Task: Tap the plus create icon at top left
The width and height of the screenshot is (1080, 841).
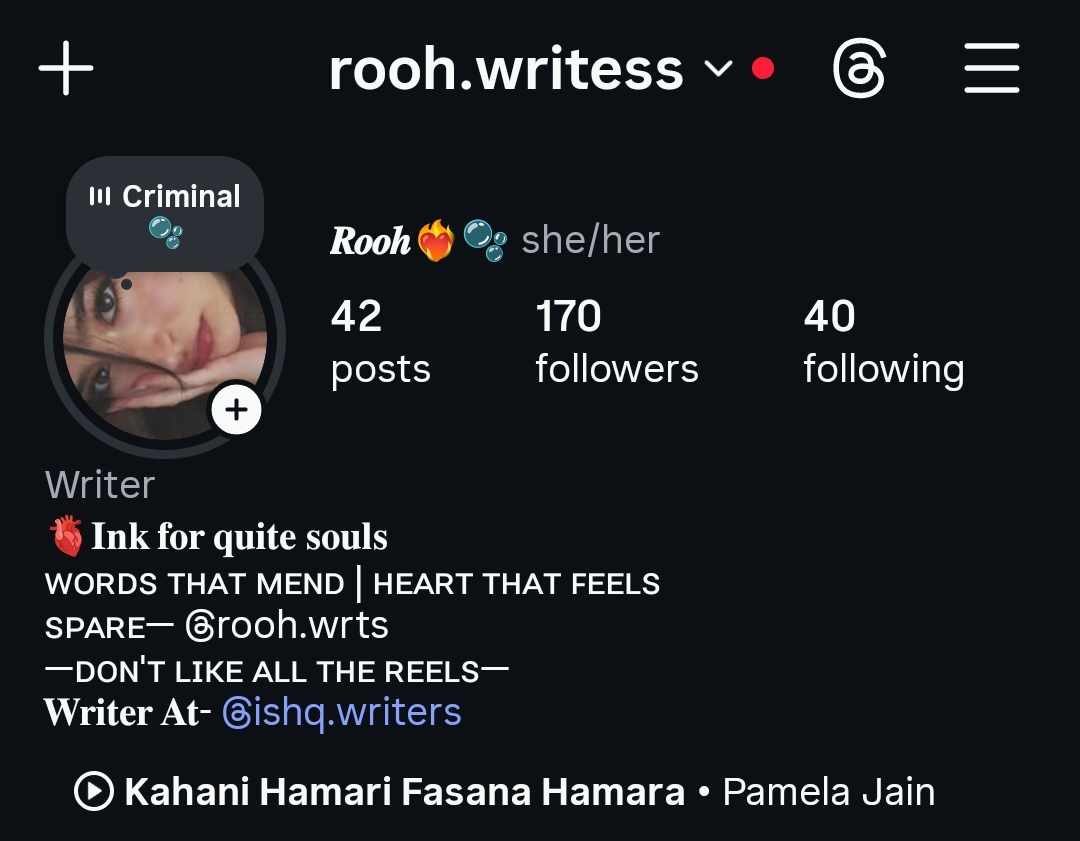Action: click(x=66, y=68)
